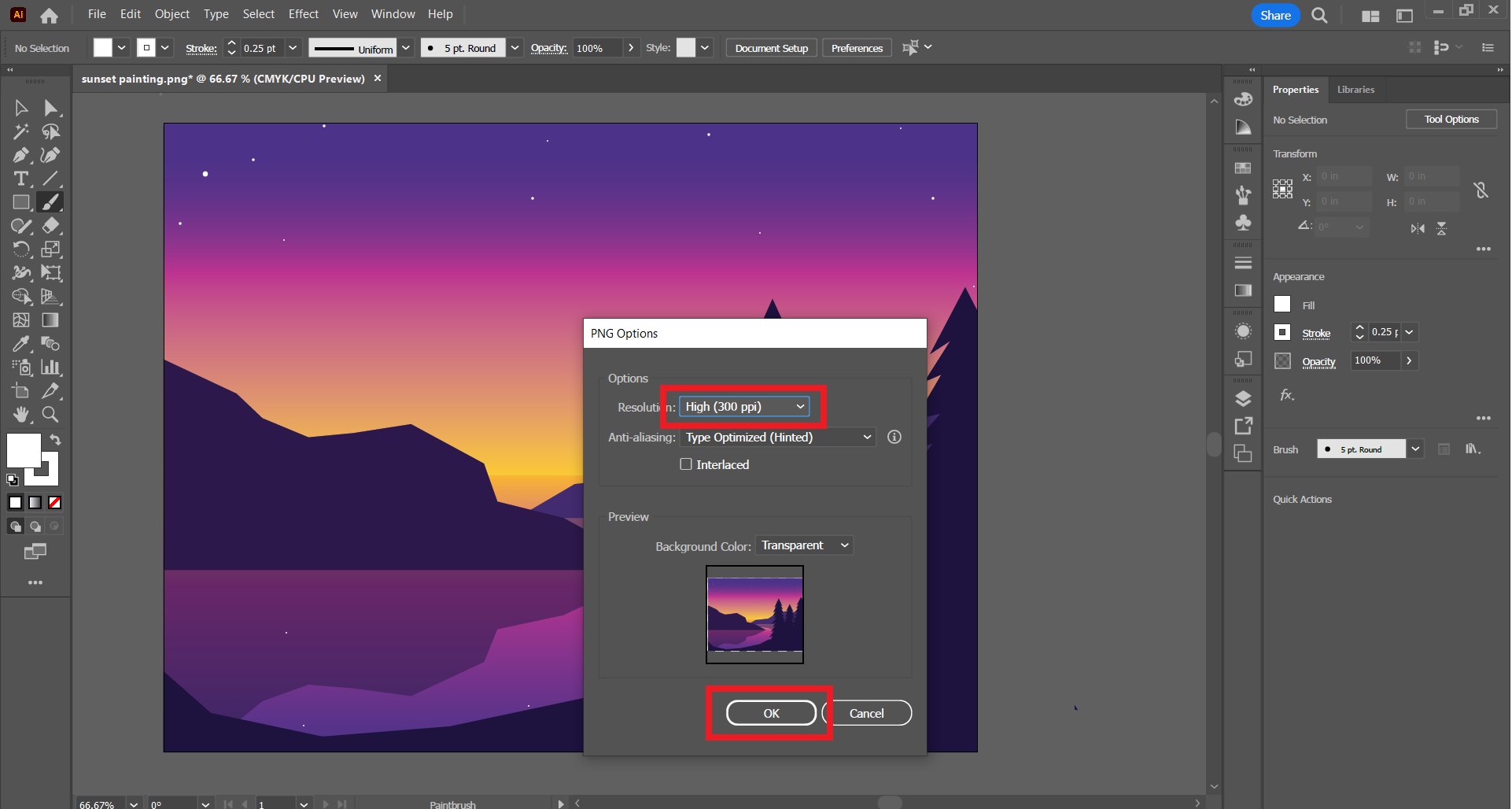The width and height of the screenshot is (1512, 809).
Task: Click the Stroke swatch in Appearance
Action: pyautogui.click(x=1282, y=333)
